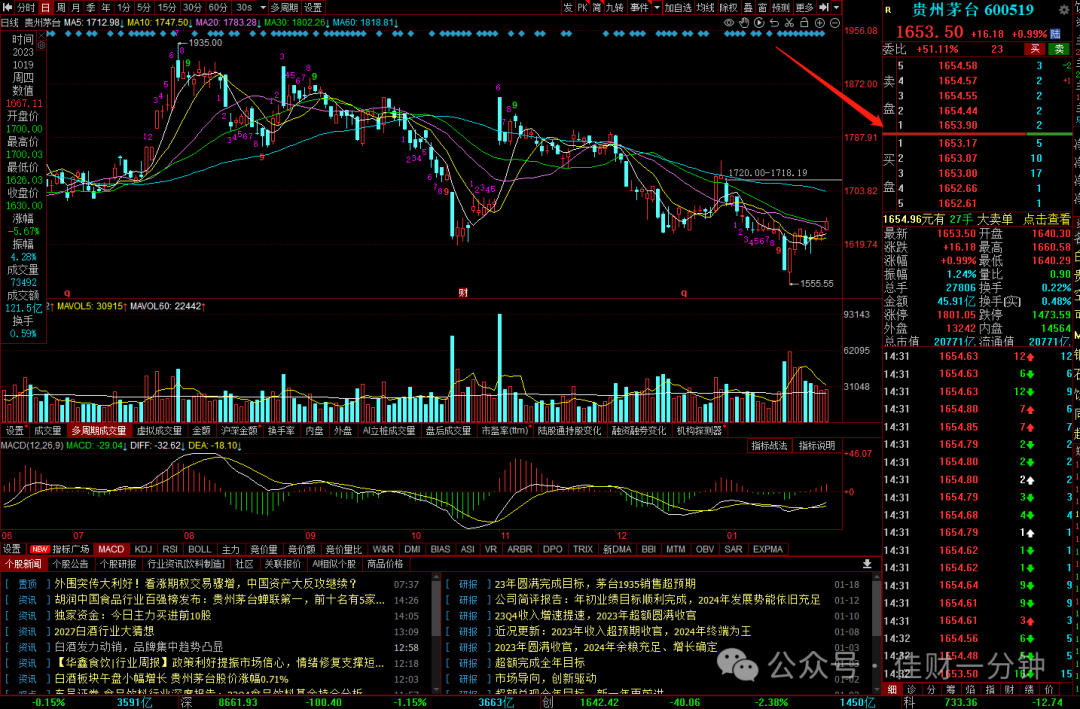Click the PK compare toolbar button

582,7
